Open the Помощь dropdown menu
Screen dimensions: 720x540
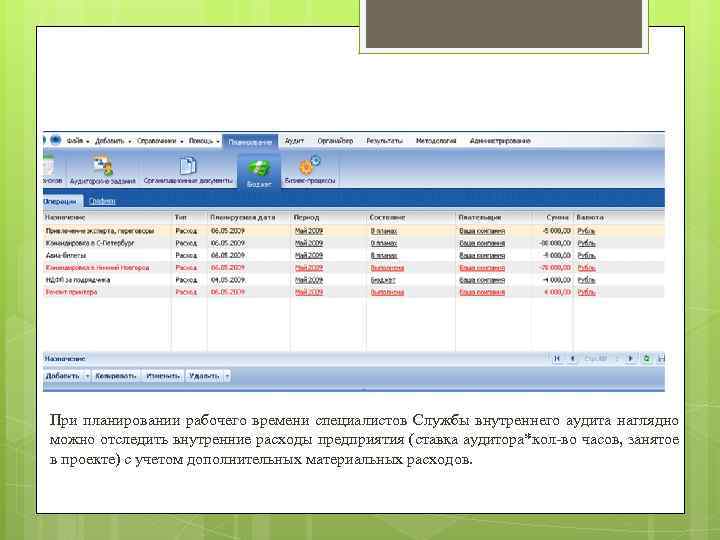(204, 141)
